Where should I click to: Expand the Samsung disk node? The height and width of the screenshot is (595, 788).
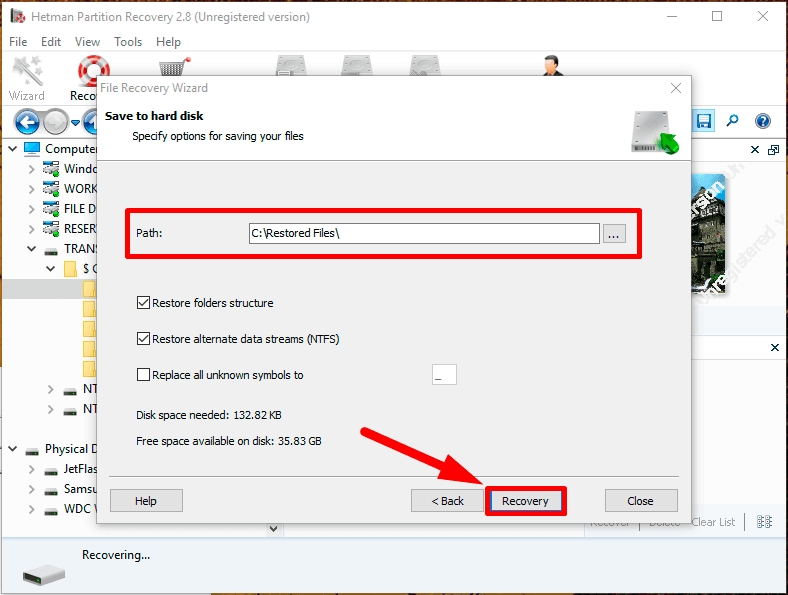tap(32, 489)
